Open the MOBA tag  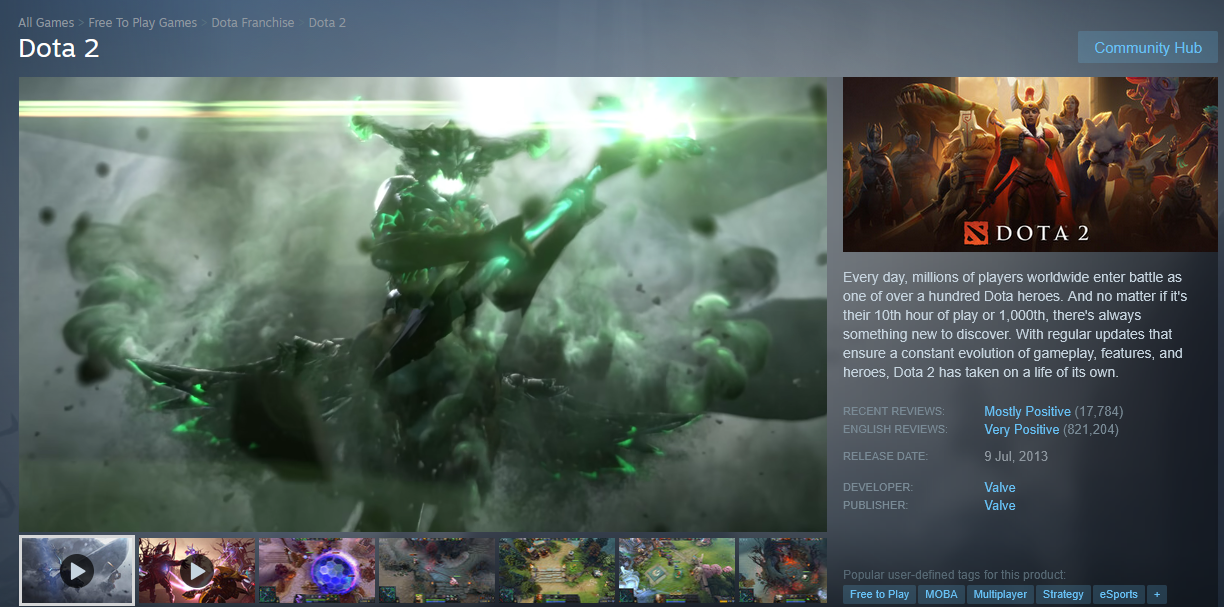[x=941, y=594]
